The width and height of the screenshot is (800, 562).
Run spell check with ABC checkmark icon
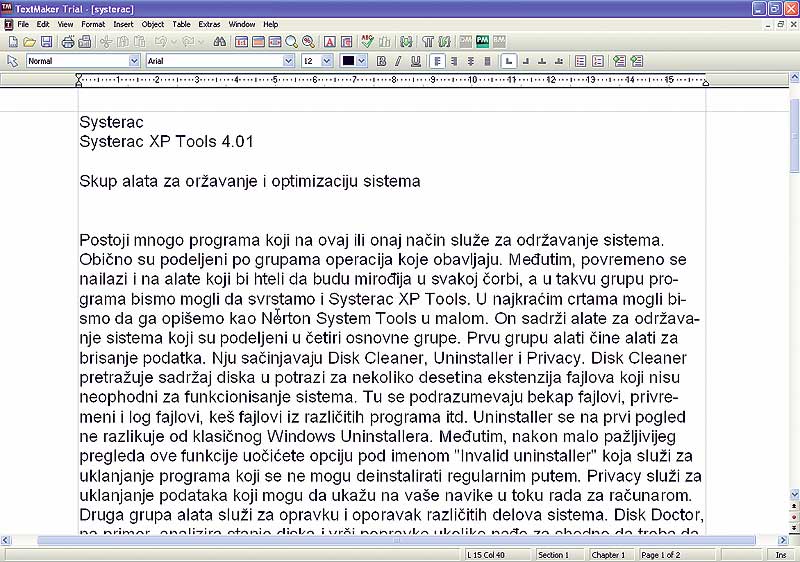[x=367, y=42]
